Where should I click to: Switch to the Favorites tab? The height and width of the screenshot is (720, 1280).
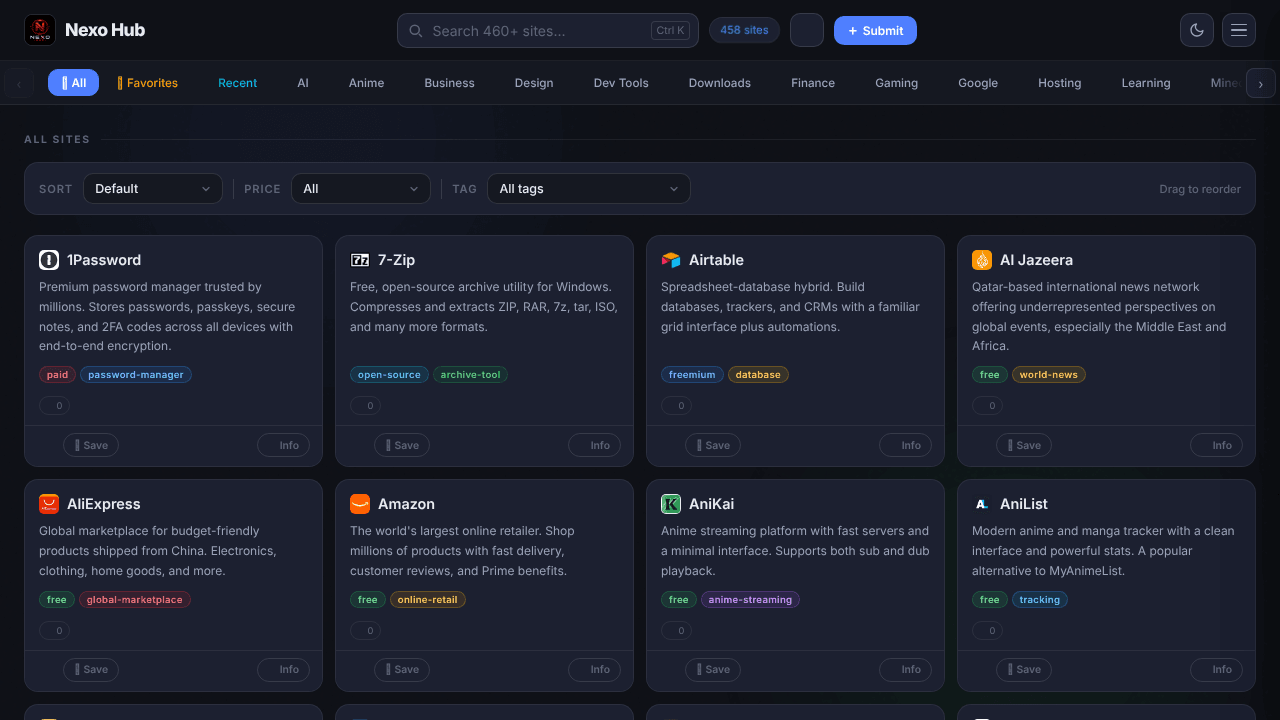(x=148, y=83)
